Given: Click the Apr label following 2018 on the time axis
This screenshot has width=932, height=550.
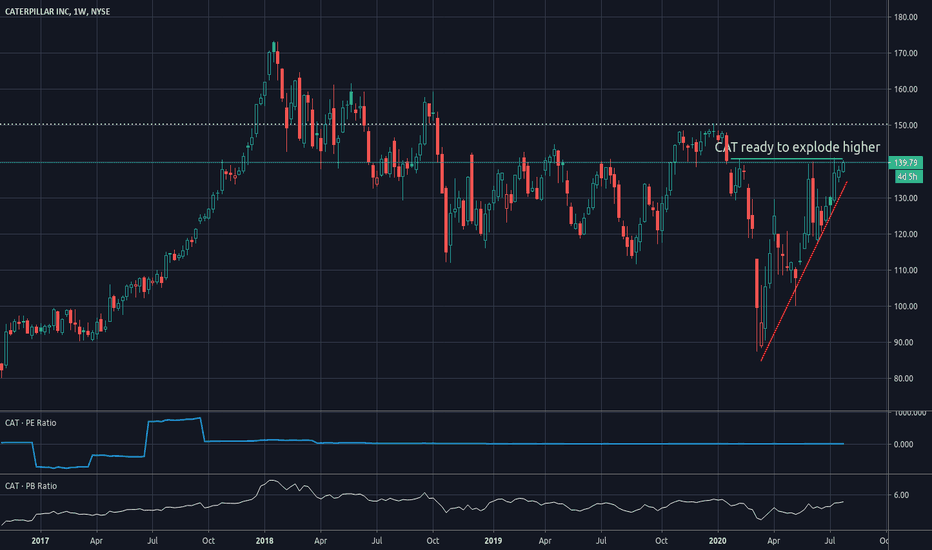Looking at the screenshot, I should pyautogui.click(x=320, y=541).
